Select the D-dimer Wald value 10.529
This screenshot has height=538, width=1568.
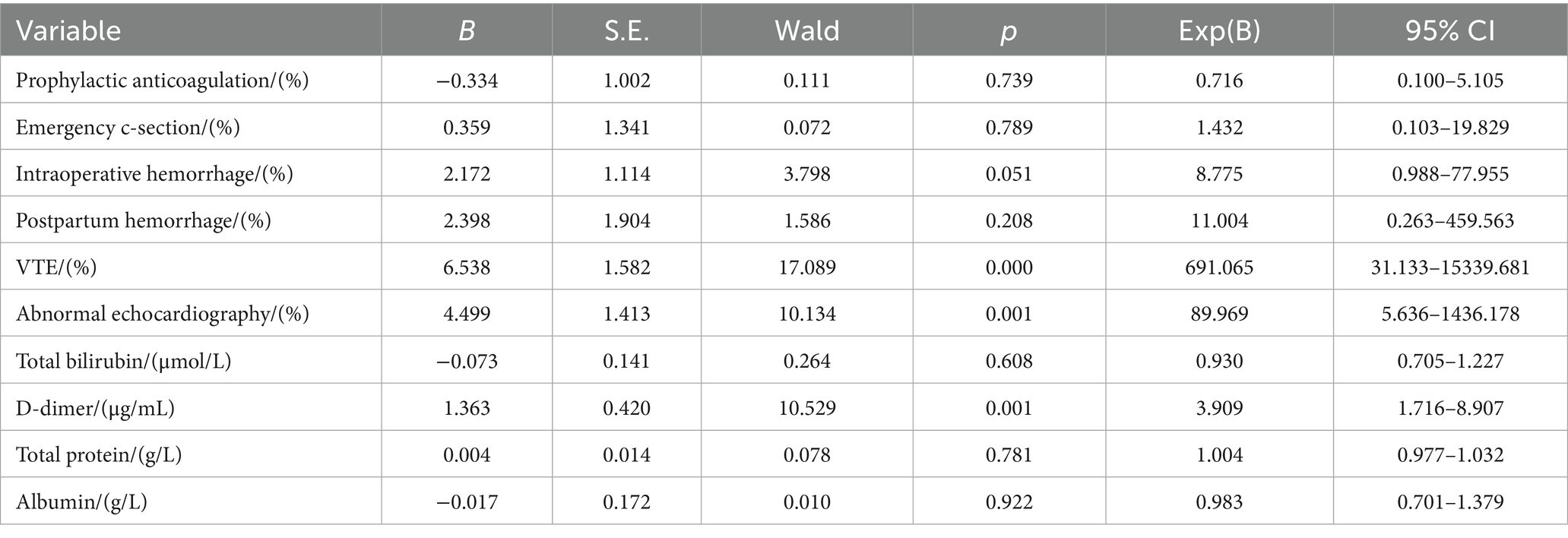806,408
